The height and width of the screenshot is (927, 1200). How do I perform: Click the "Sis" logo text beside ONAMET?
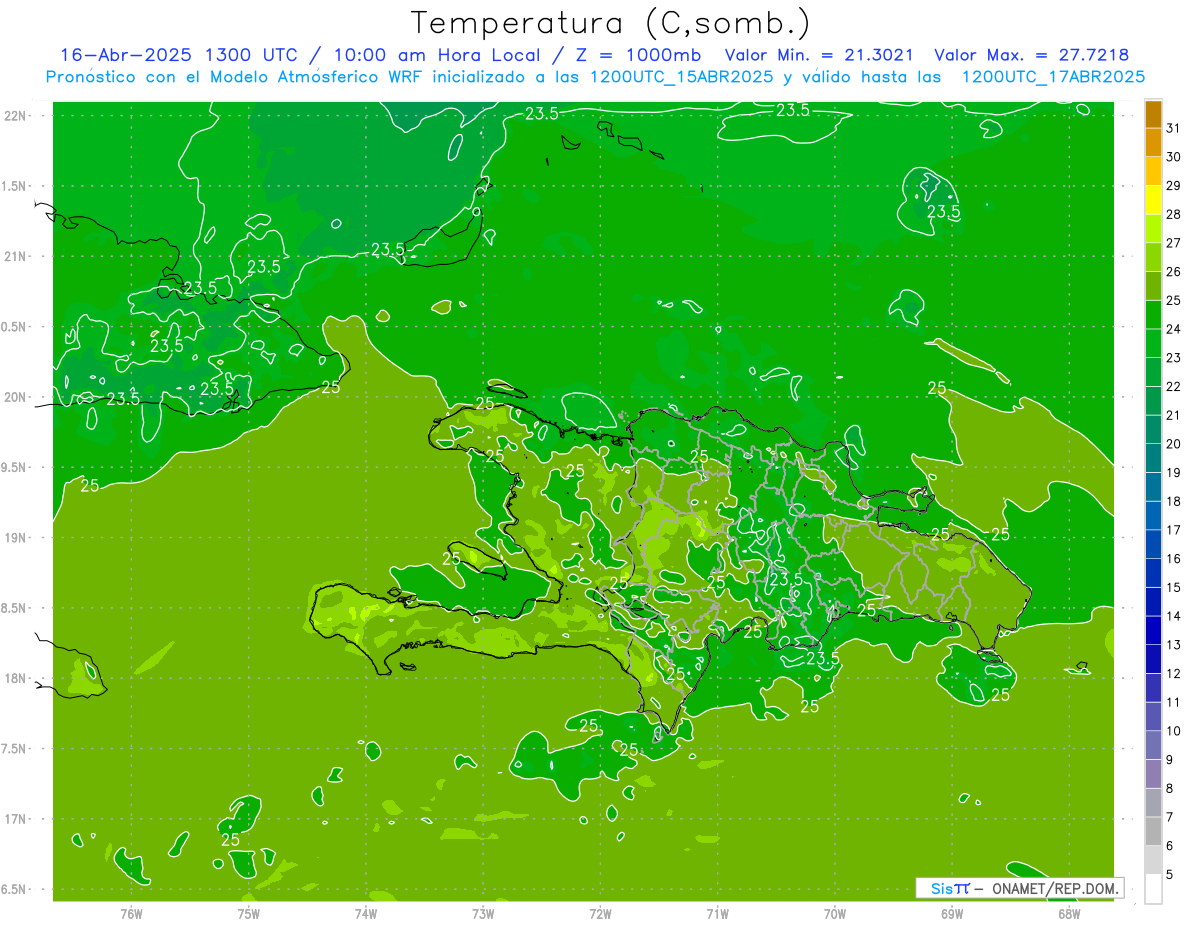tap(941, 888)
